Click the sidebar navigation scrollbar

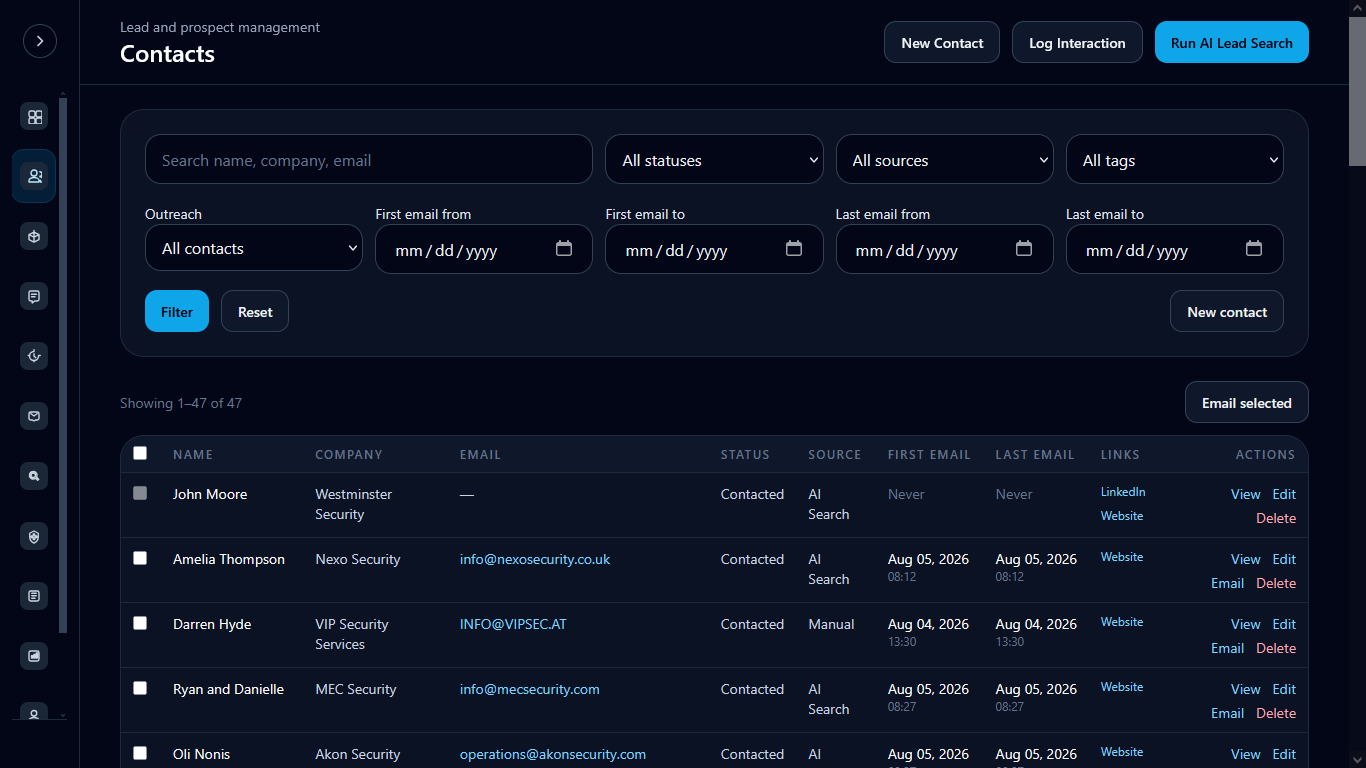pos(63,365)
